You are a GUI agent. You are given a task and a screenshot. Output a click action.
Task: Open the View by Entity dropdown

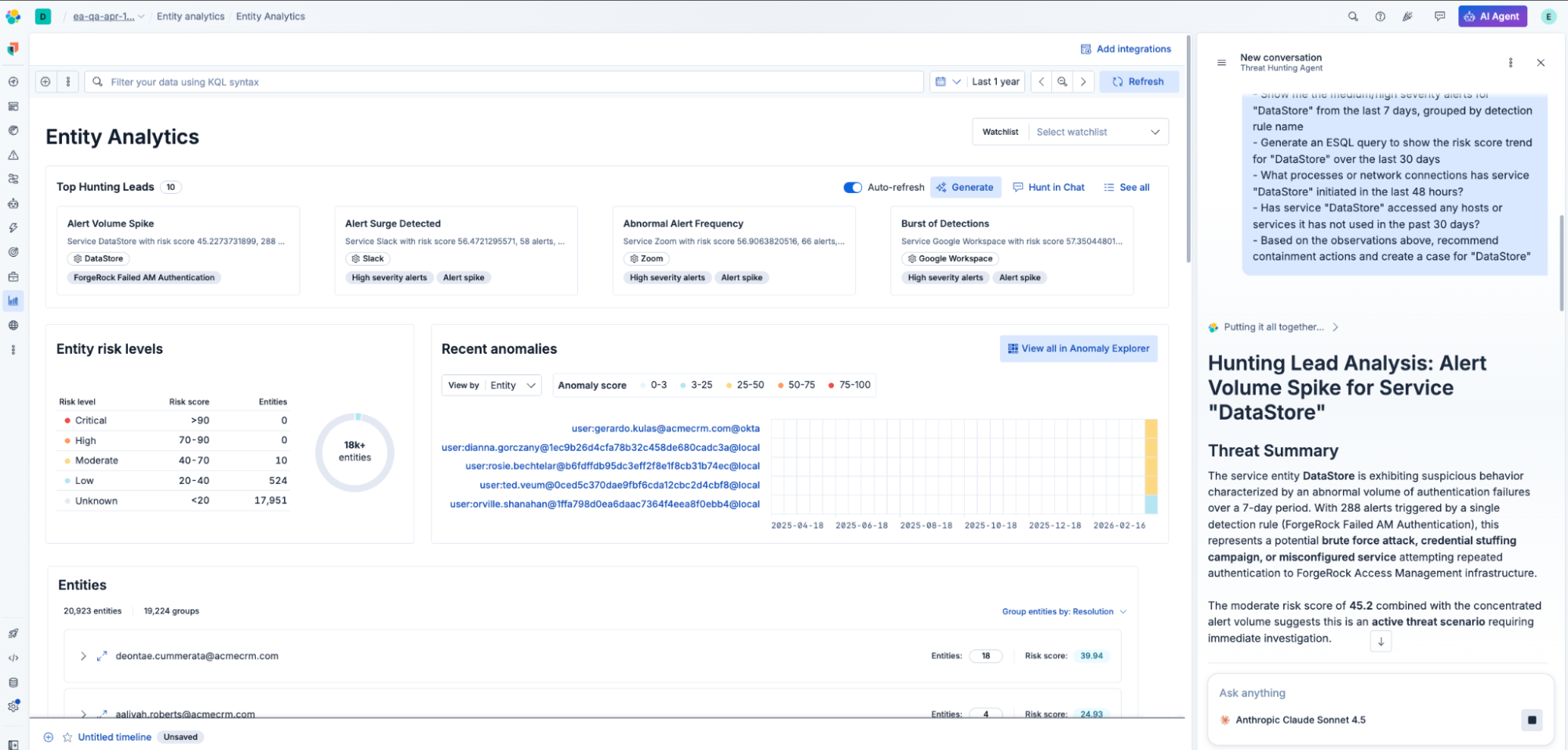pos(492,385)
